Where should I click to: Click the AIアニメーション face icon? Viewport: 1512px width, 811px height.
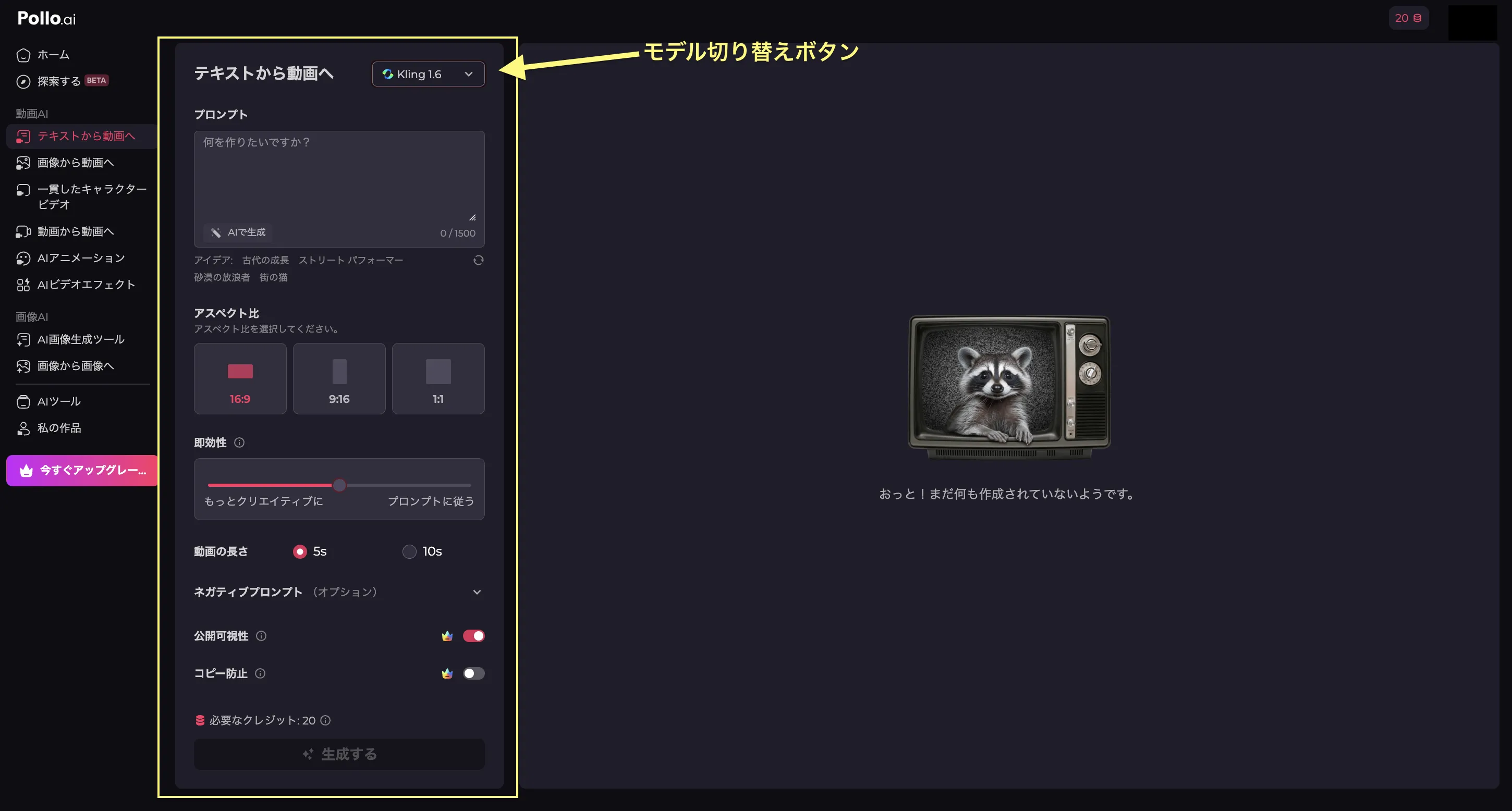[x=23, y=258]
